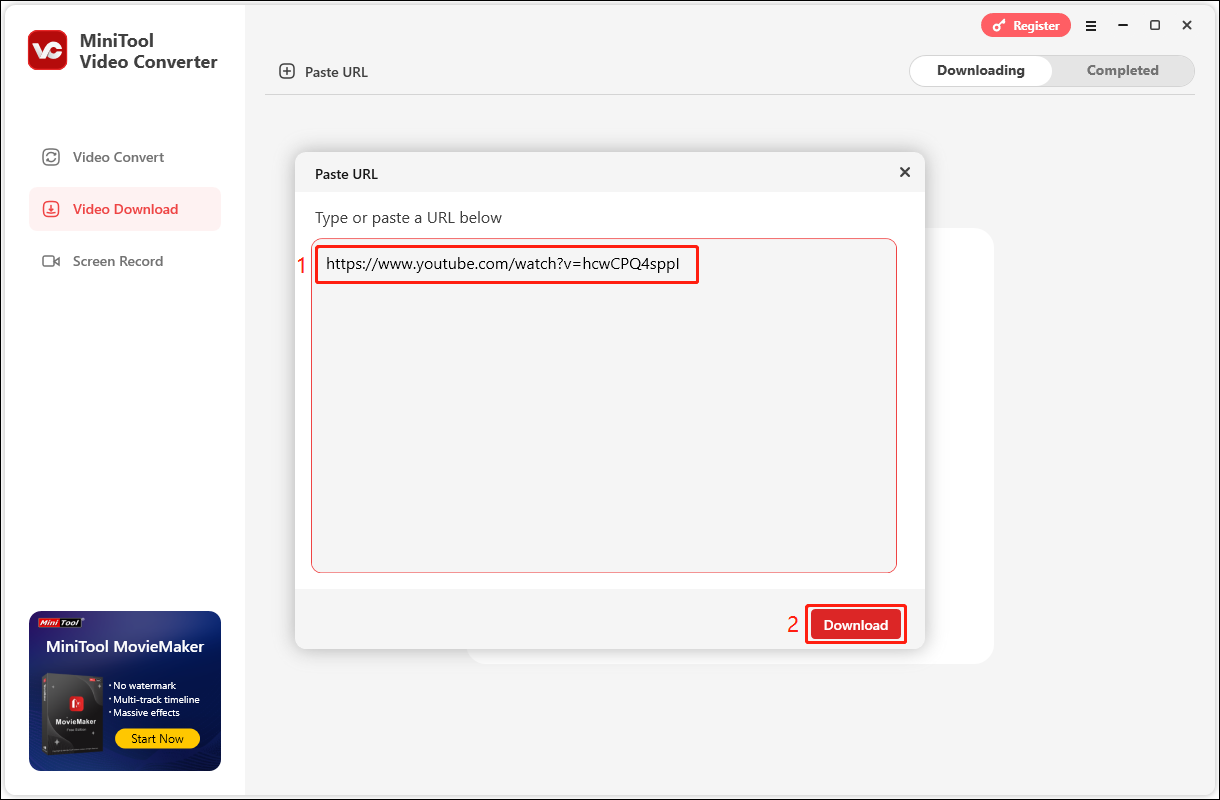Select Video Download in sidebar
1220x800 pixels.
tap(125, 209)
